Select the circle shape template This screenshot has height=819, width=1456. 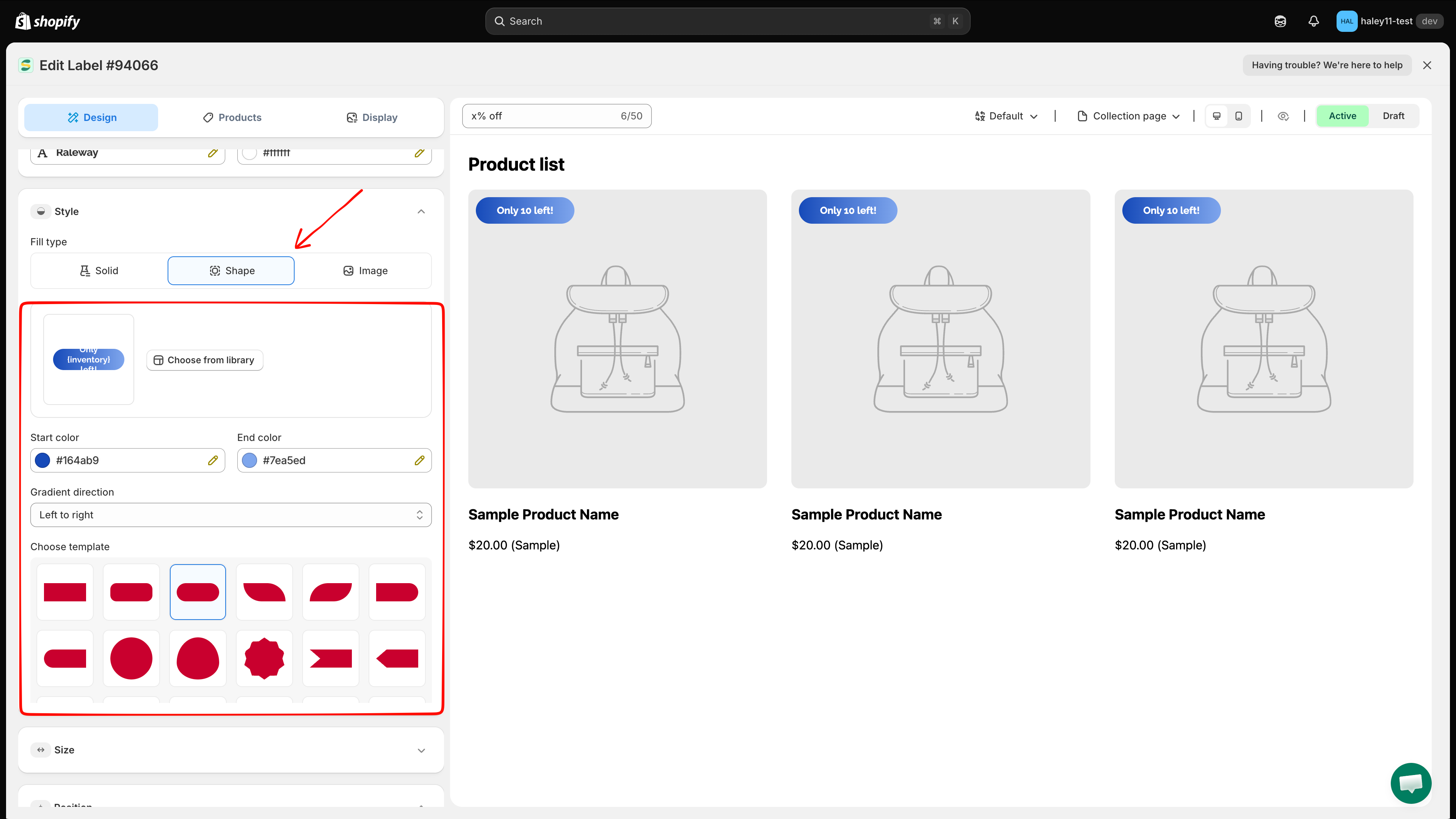coord(131,658)
